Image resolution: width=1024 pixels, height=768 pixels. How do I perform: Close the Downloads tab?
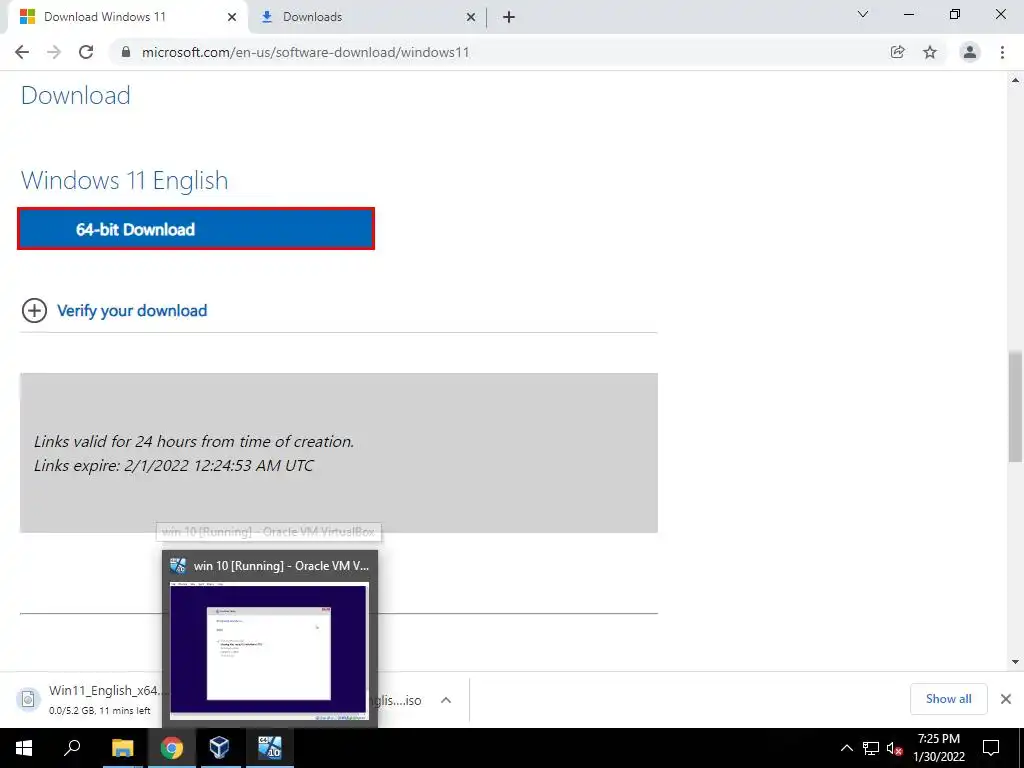click(471, 17)
